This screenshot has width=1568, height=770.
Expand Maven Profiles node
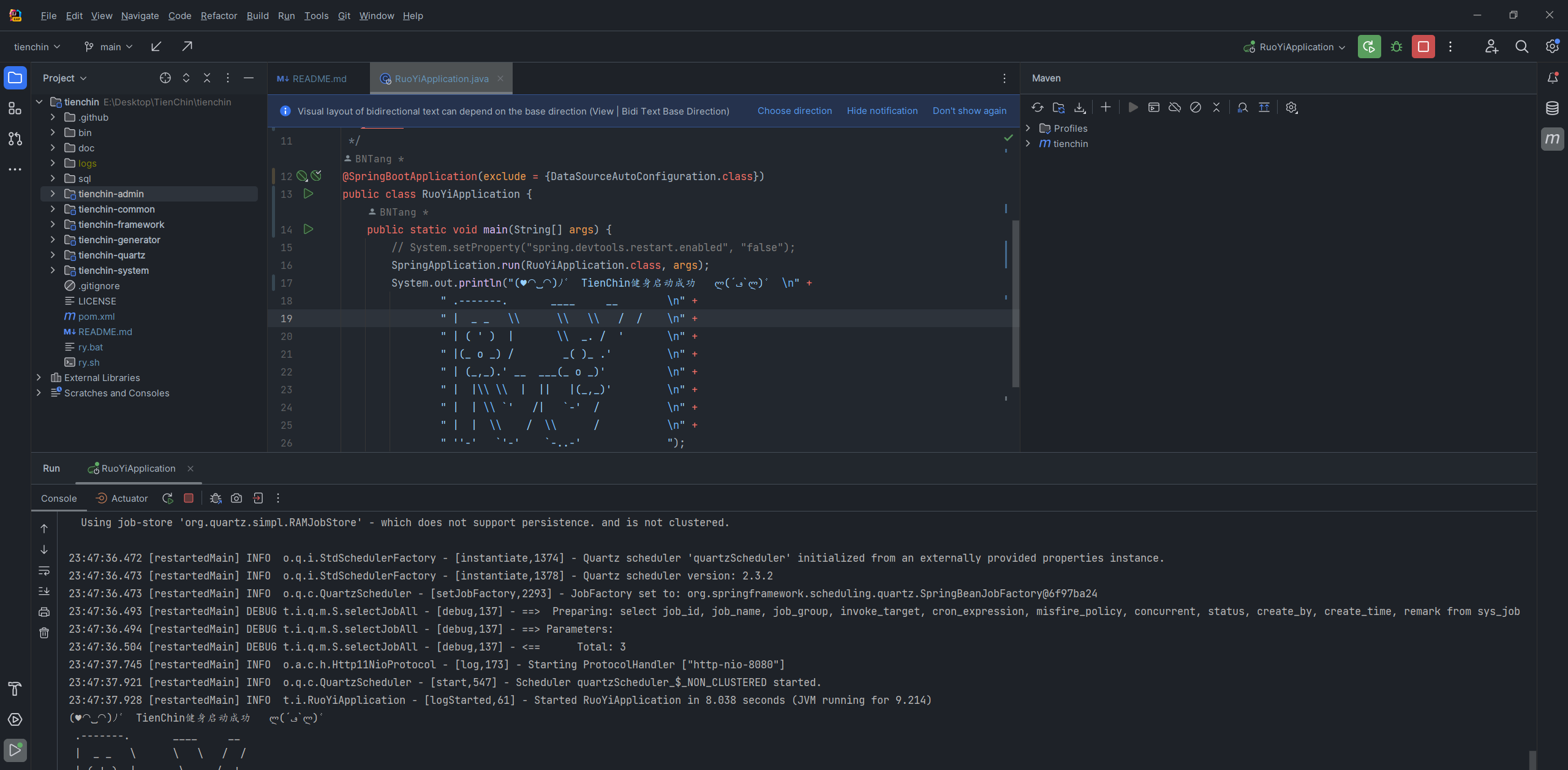point(1028,128)
